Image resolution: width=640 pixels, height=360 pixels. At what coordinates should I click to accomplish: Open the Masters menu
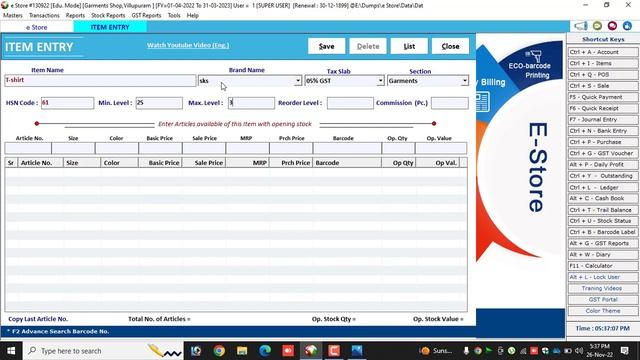(13, 16)
